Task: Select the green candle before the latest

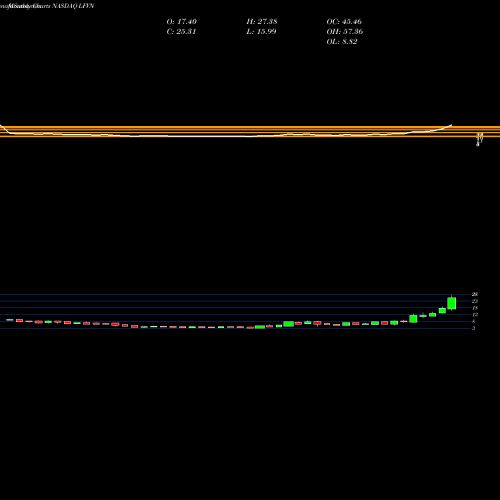Action: (x=442, y=311)
